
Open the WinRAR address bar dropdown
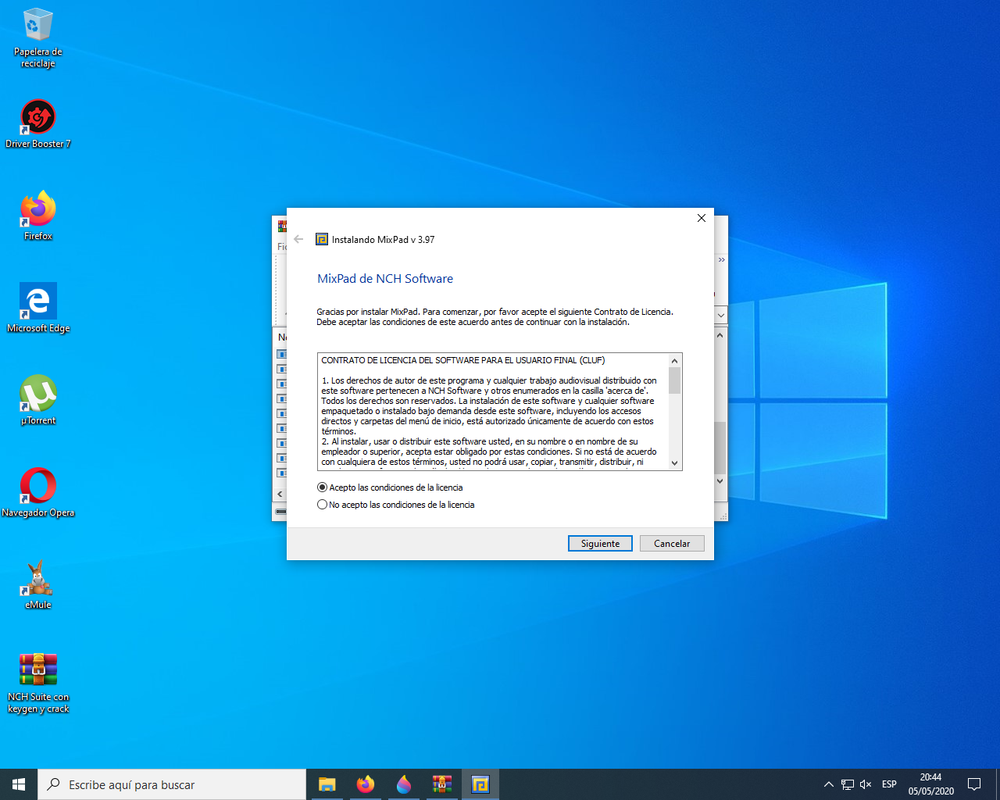(x=721, y=315)
